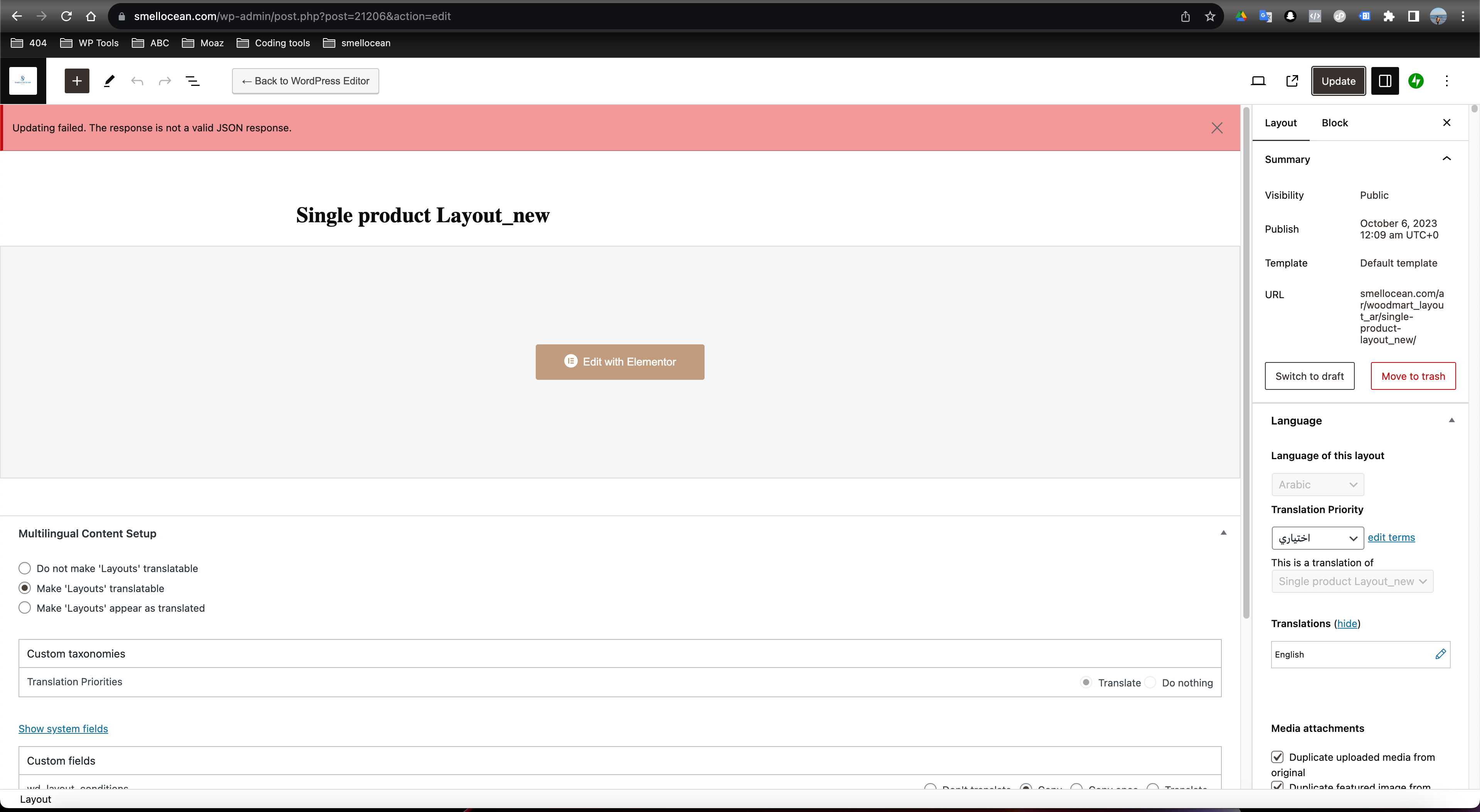Undo the last change
Viewport: 1480px width, 812px height.
(x=137, y=81)
